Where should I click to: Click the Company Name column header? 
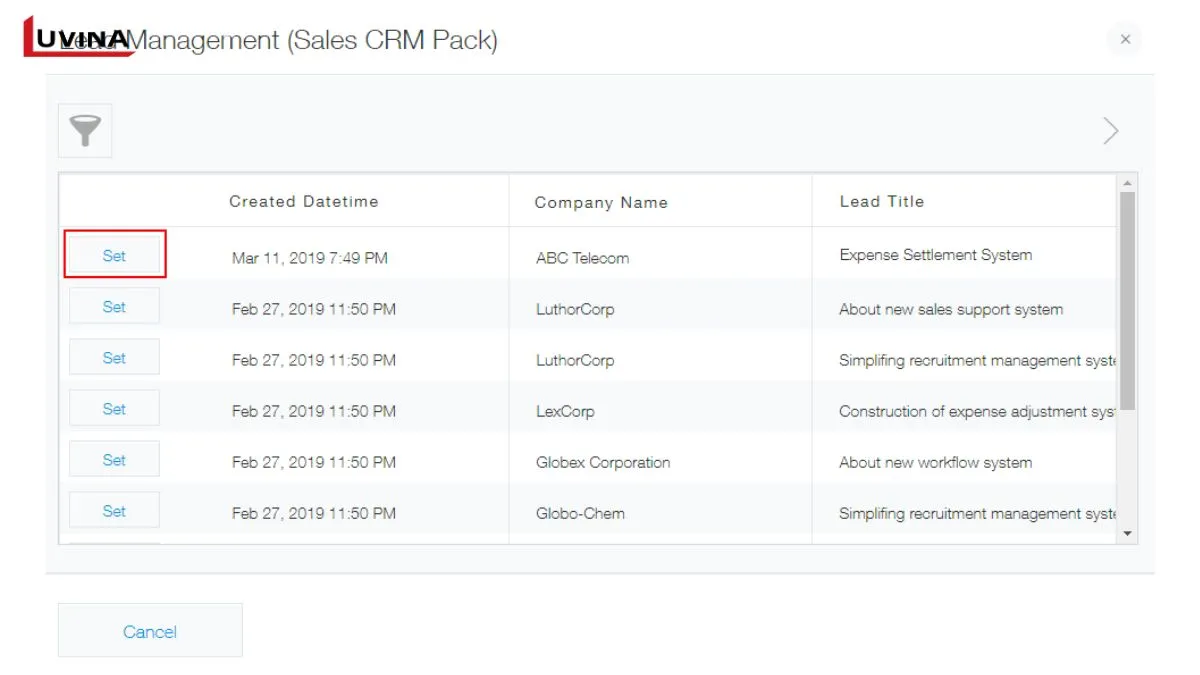coord(601,202)
